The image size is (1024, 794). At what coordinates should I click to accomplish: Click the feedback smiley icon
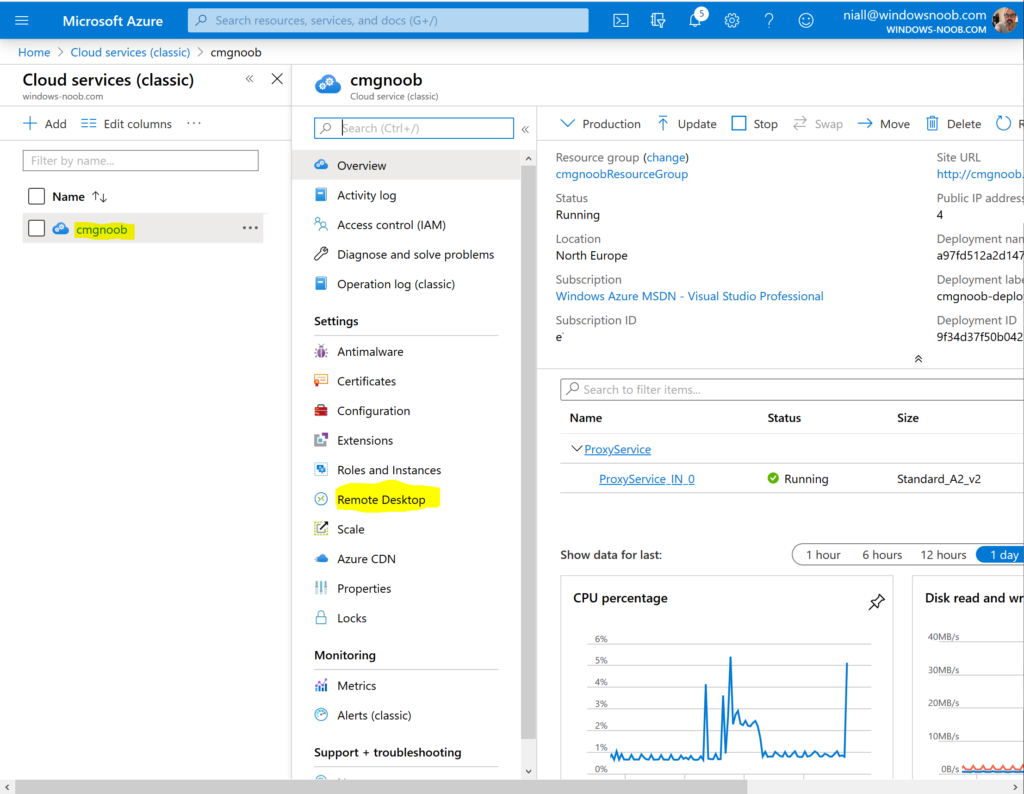(x=806, y=20)
